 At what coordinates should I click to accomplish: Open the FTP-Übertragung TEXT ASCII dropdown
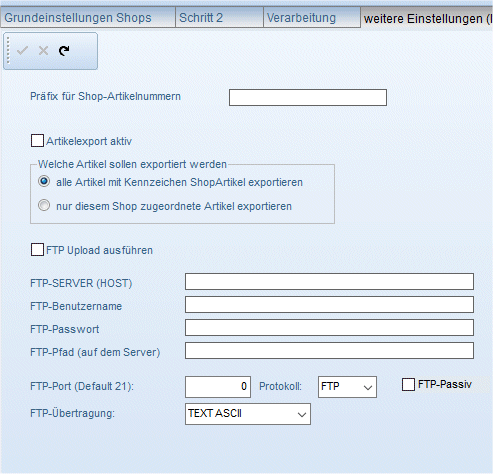[248, 414]
